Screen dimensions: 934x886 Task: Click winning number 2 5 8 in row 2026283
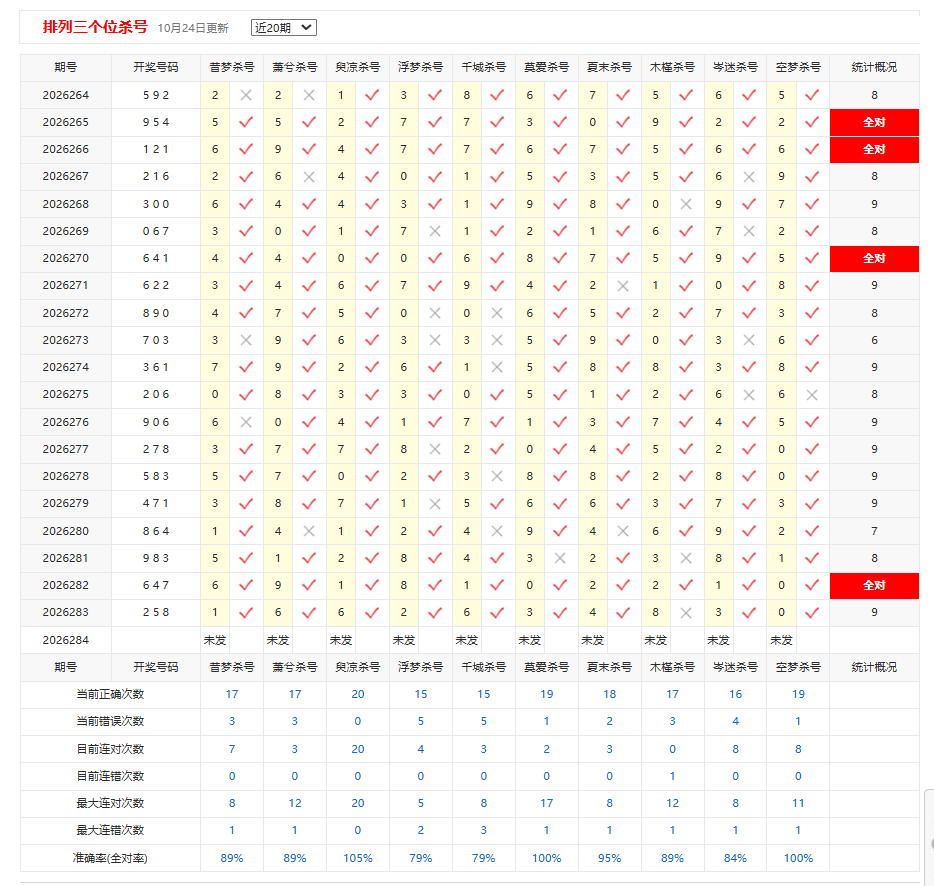click(x=156, y=613)
